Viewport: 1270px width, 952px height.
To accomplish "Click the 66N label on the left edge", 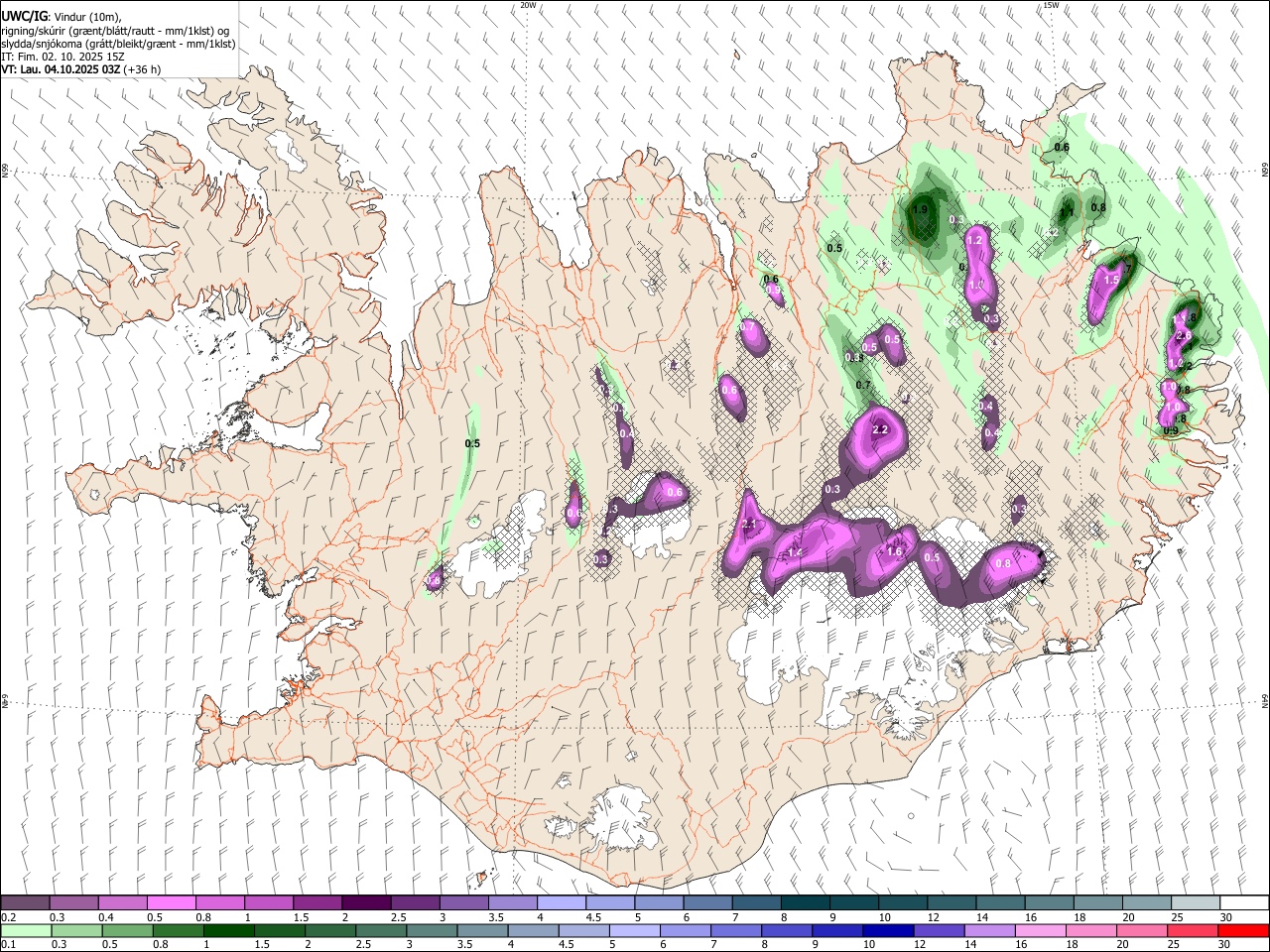I will tap(5, 171).
